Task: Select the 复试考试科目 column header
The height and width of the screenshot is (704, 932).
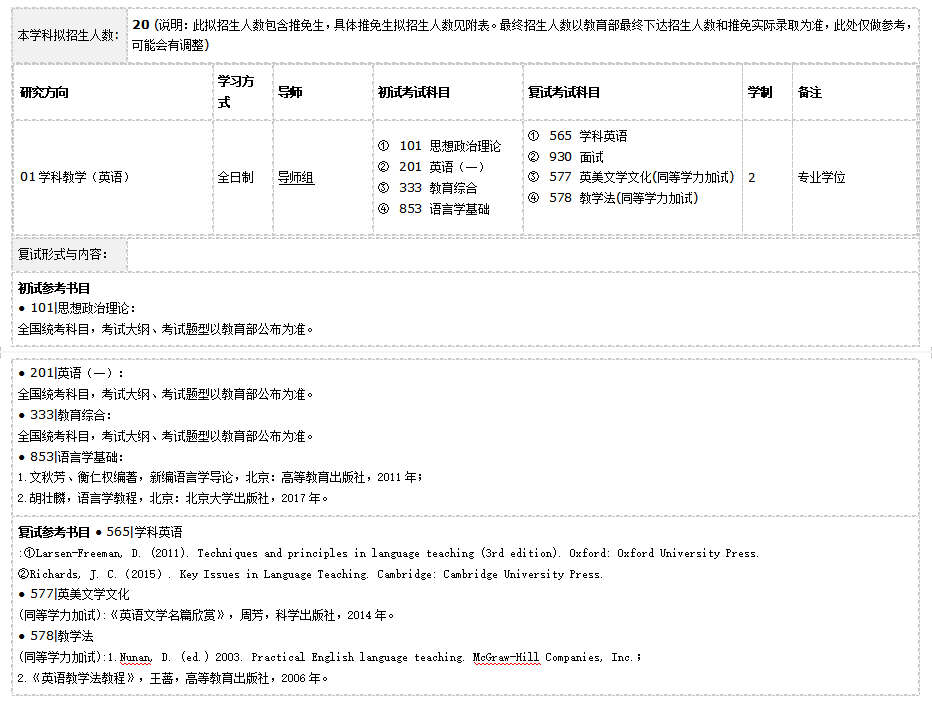Action: click(x=564, y=92)
